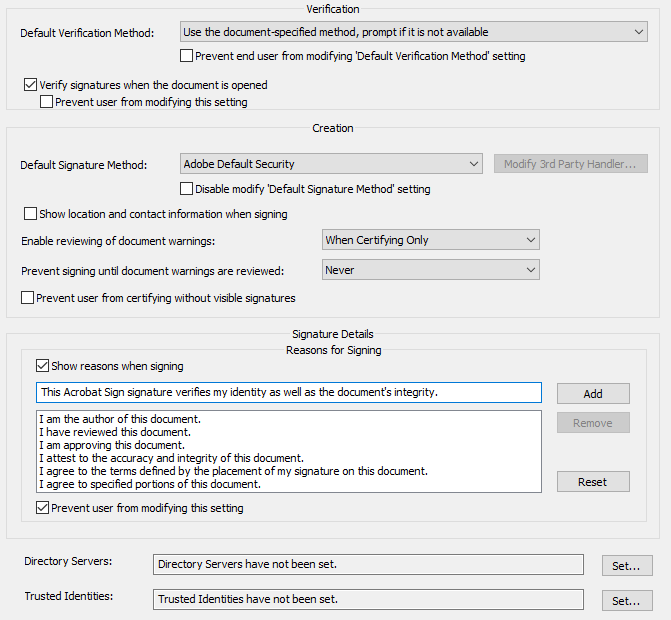Click Set button for Trusted Identities
The height and width of the screenshot is (620, 671).
(x=627, y=600)
